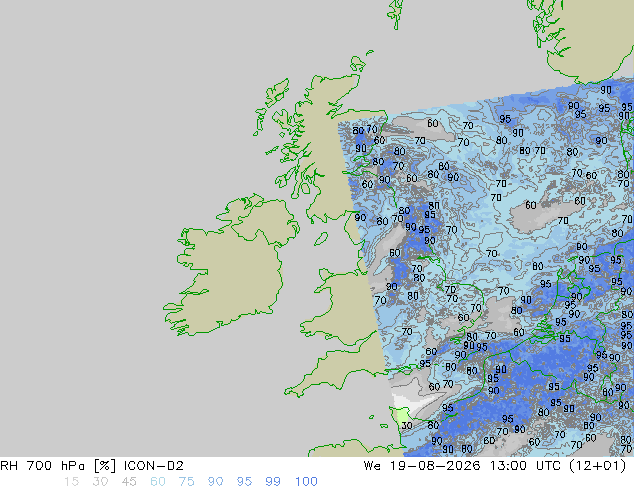The height and width of the screenshot is (490, 634).
Task: Click the legend value "75"
Action: [186, 482]
